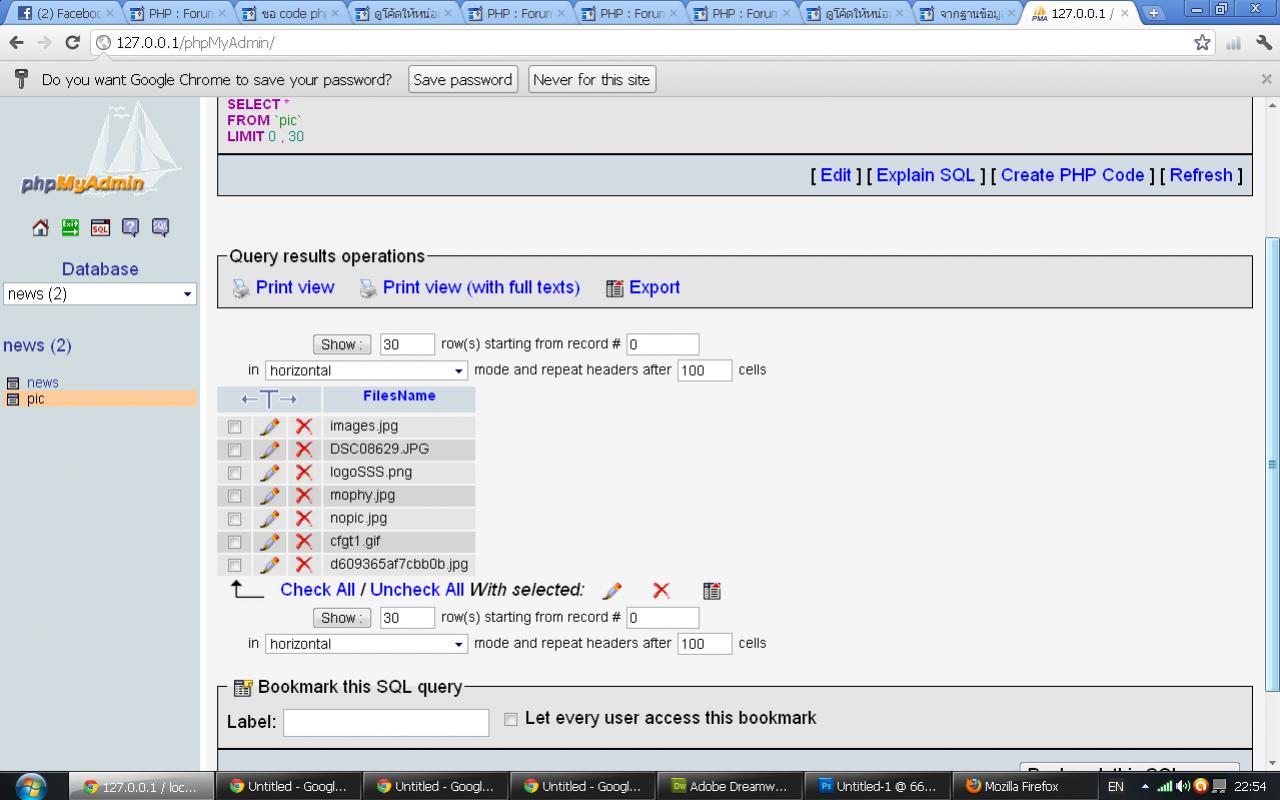Switch to the 'จากฐานข้อมูล' browser tab

coord(967,14)
